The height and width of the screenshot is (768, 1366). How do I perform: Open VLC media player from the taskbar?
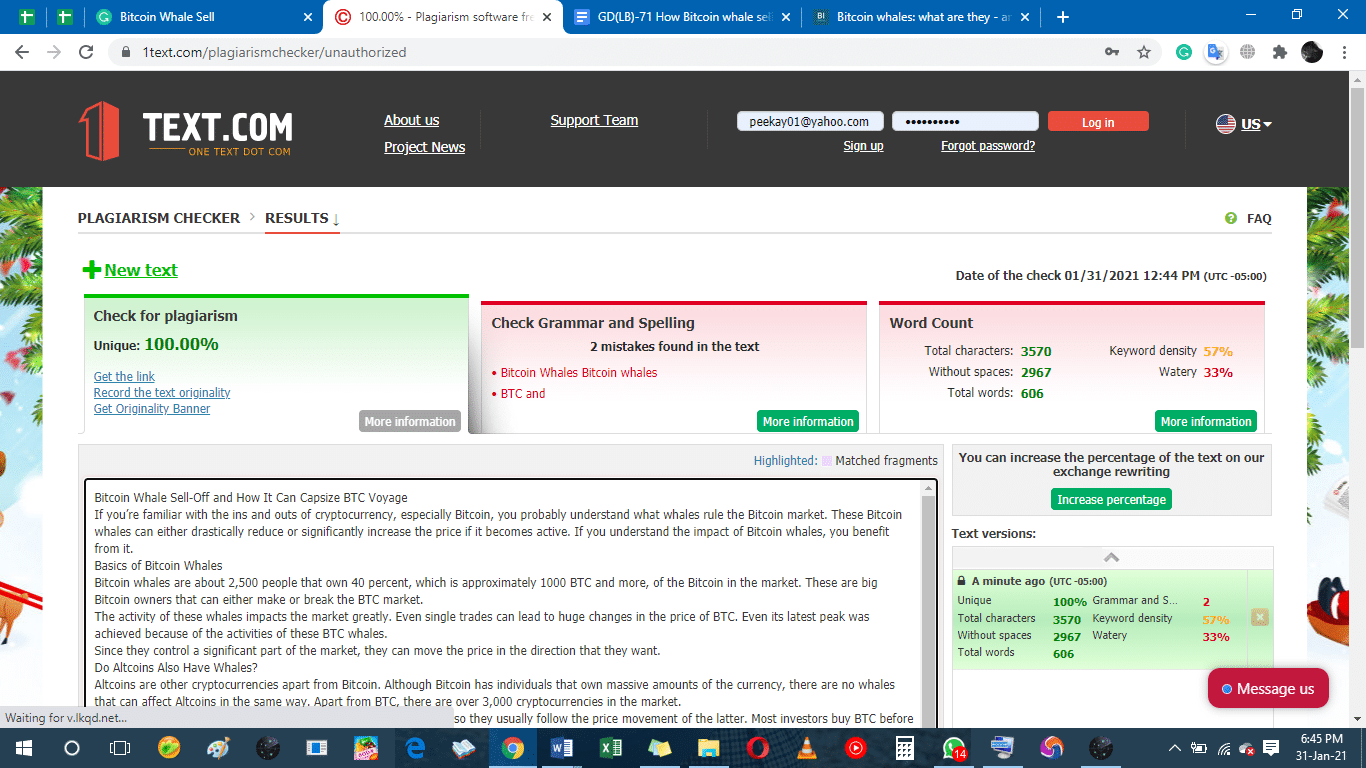pos(806,747)
